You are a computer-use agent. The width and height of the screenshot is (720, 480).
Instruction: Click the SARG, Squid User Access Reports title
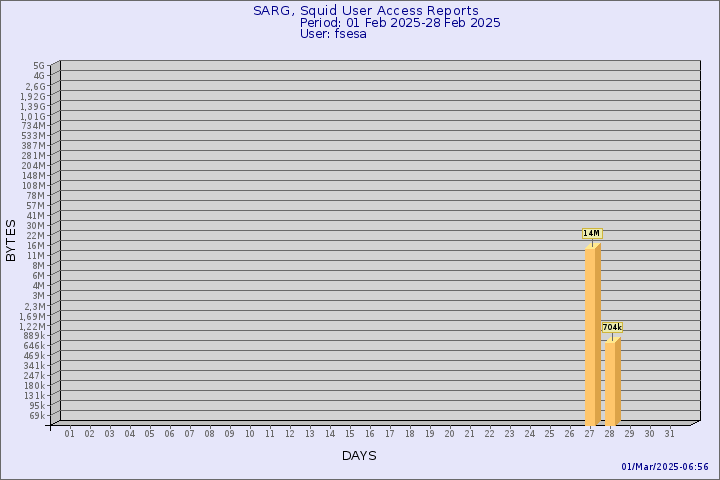click(x=365, y=10)
